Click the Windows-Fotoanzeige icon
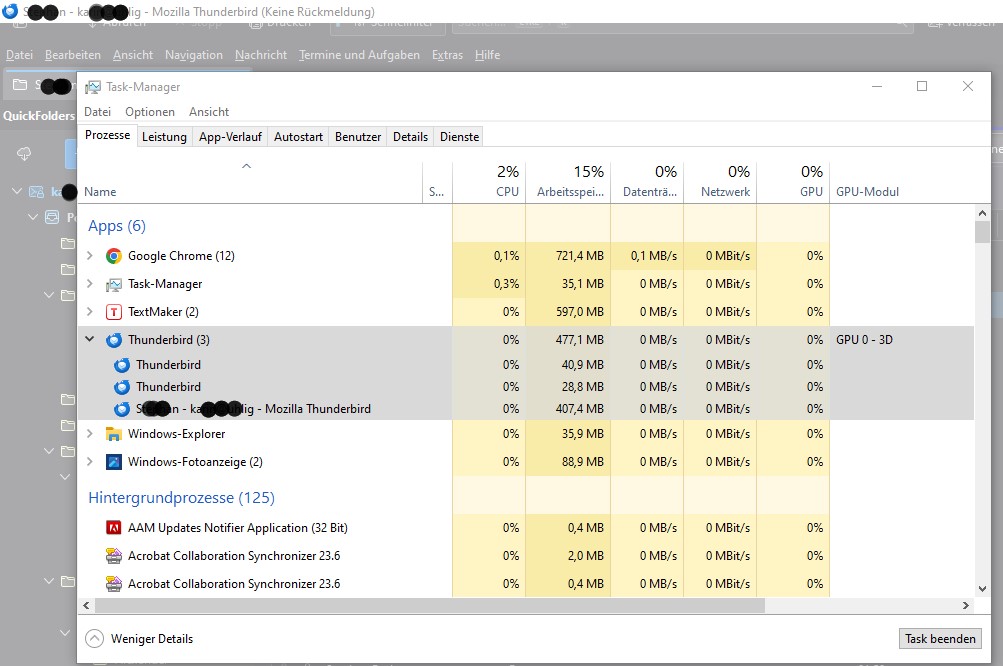This screenshot has height=666, width=1003. coord(114,462)
